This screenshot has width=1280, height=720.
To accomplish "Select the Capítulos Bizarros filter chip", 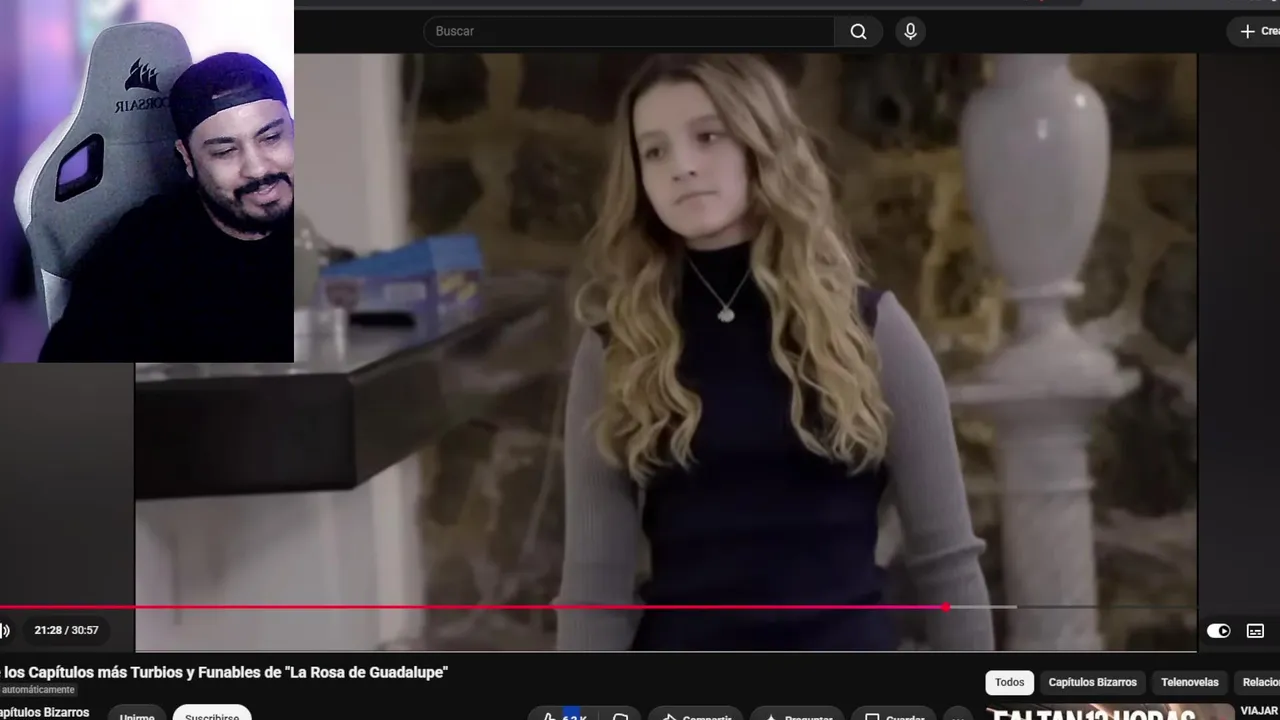I will (x=1092, y=682).
